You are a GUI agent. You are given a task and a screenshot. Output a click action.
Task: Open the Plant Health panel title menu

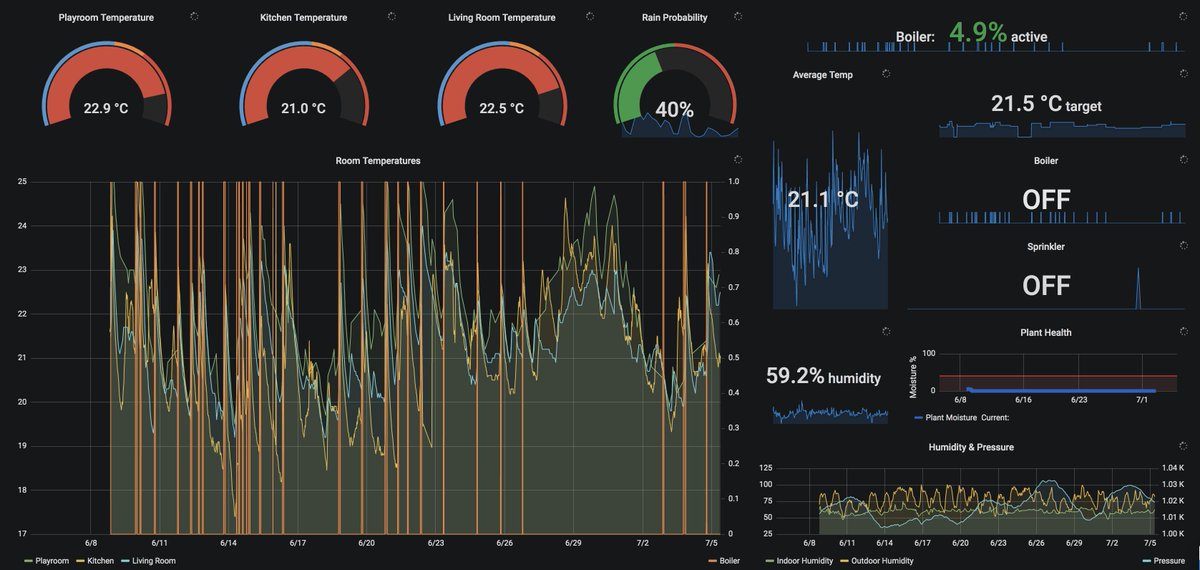pos(1045,332)
